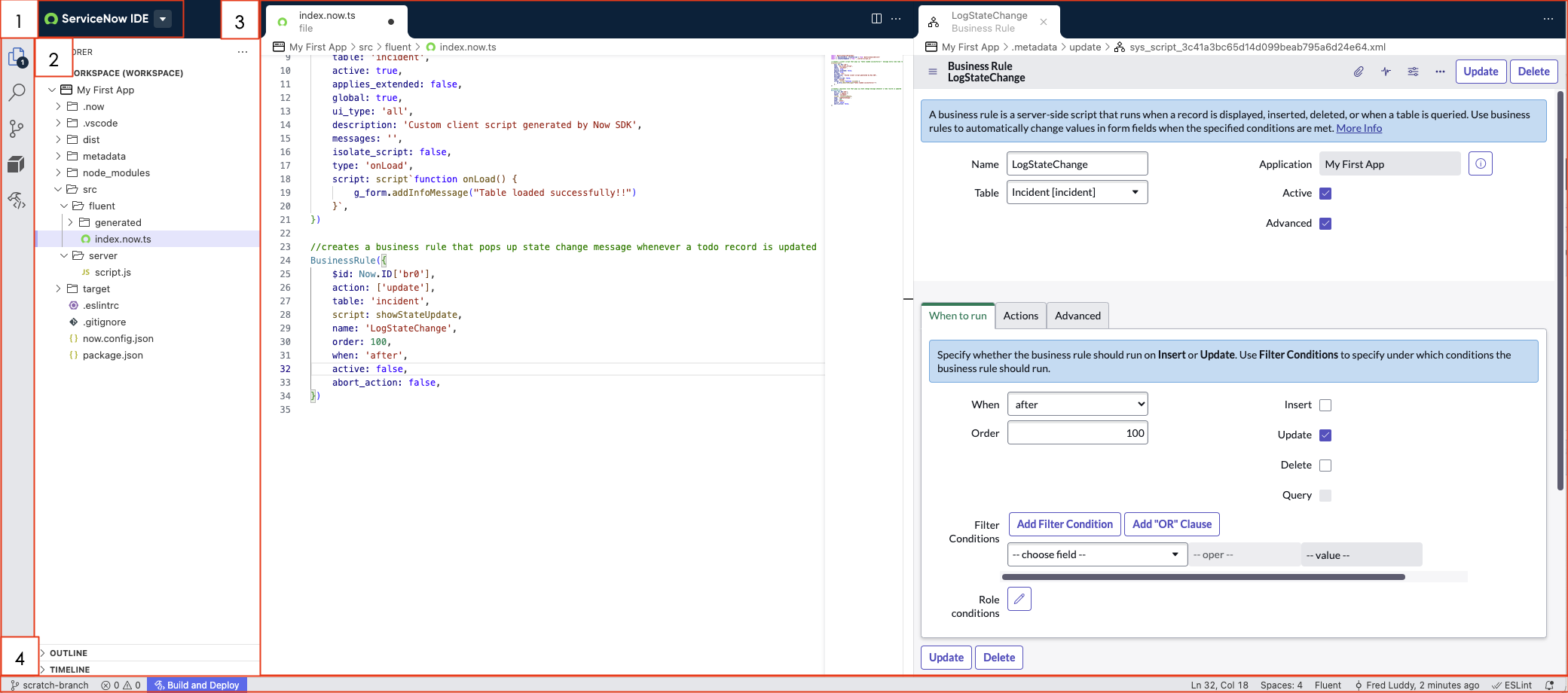Select the Advanced tab
The image size is (1568, 693).
pos(1077,316)
